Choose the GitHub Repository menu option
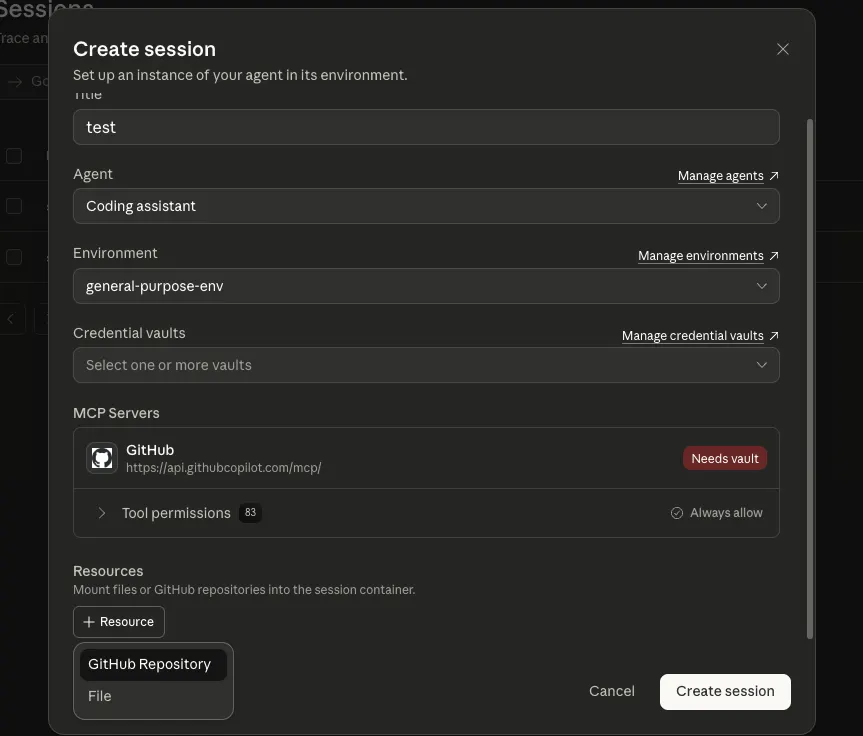This screenshot has height=736, width=863. pos(153,664)
